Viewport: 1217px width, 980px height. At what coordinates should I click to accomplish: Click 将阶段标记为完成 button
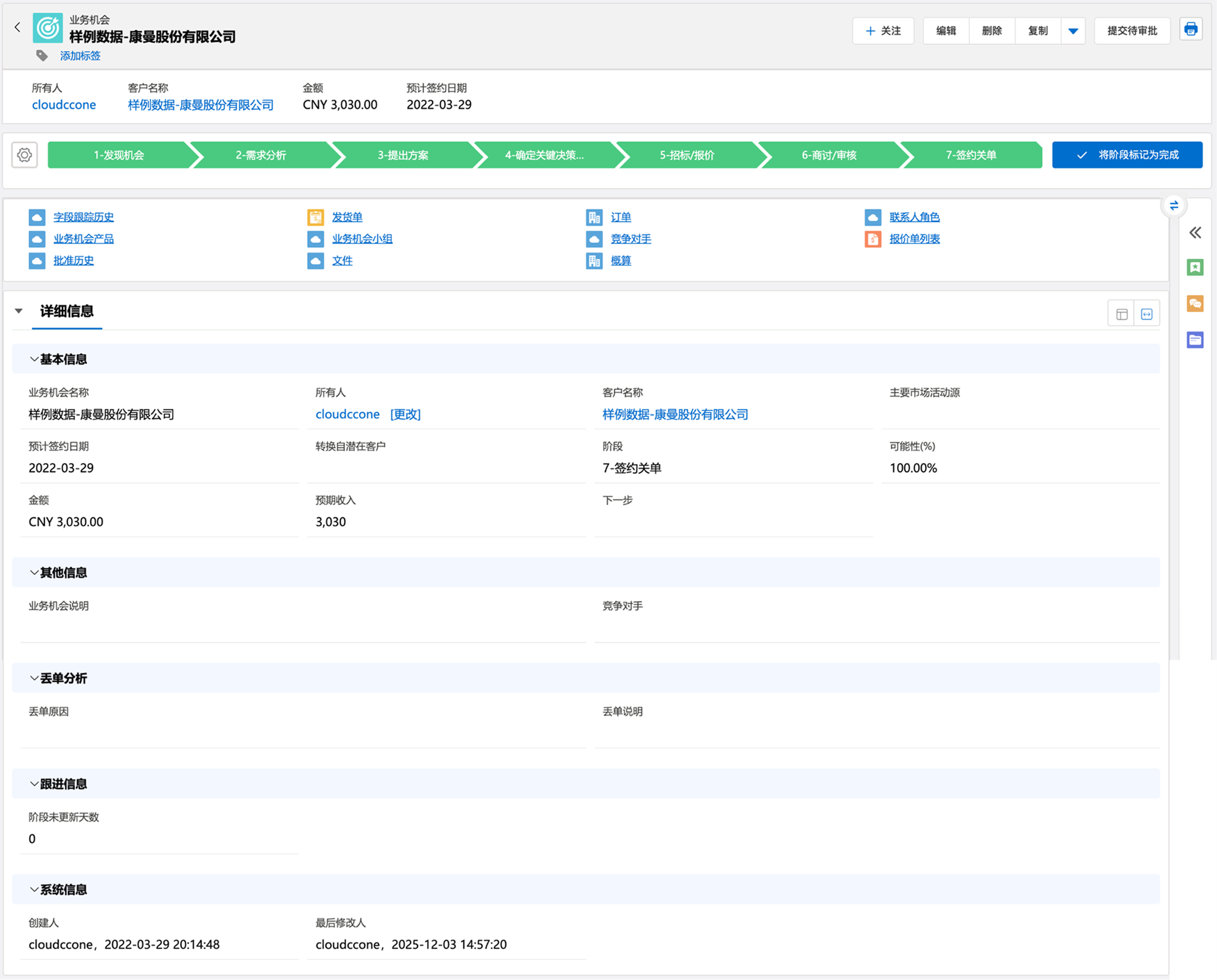tap(1127, 155)
